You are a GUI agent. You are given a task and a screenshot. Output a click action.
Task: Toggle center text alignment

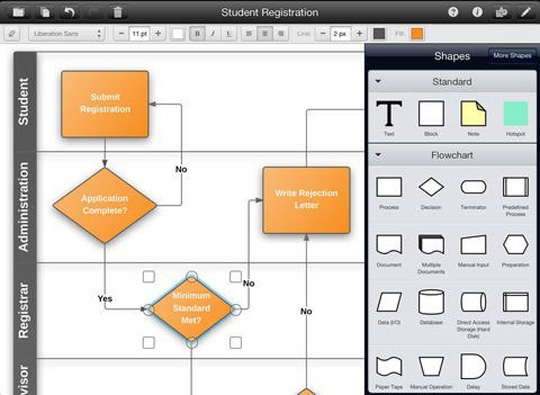click(265, 34)
